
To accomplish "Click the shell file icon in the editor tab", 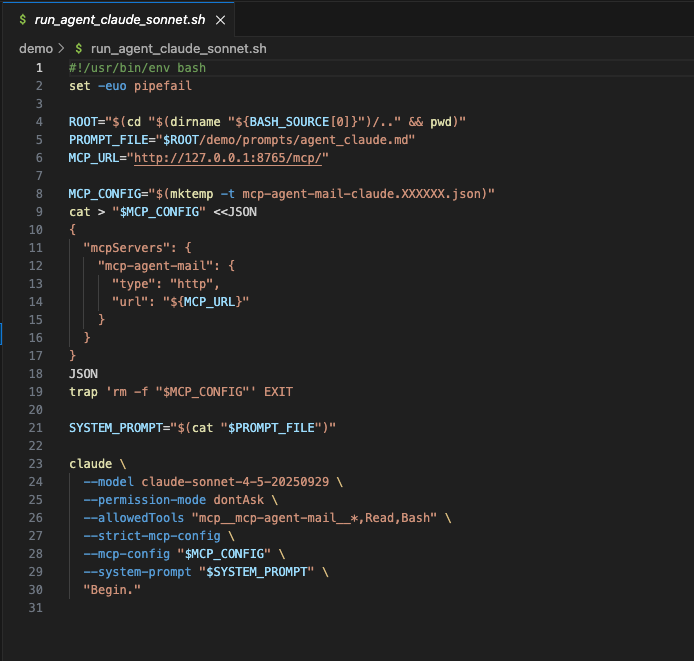I will tap(23, 19).
